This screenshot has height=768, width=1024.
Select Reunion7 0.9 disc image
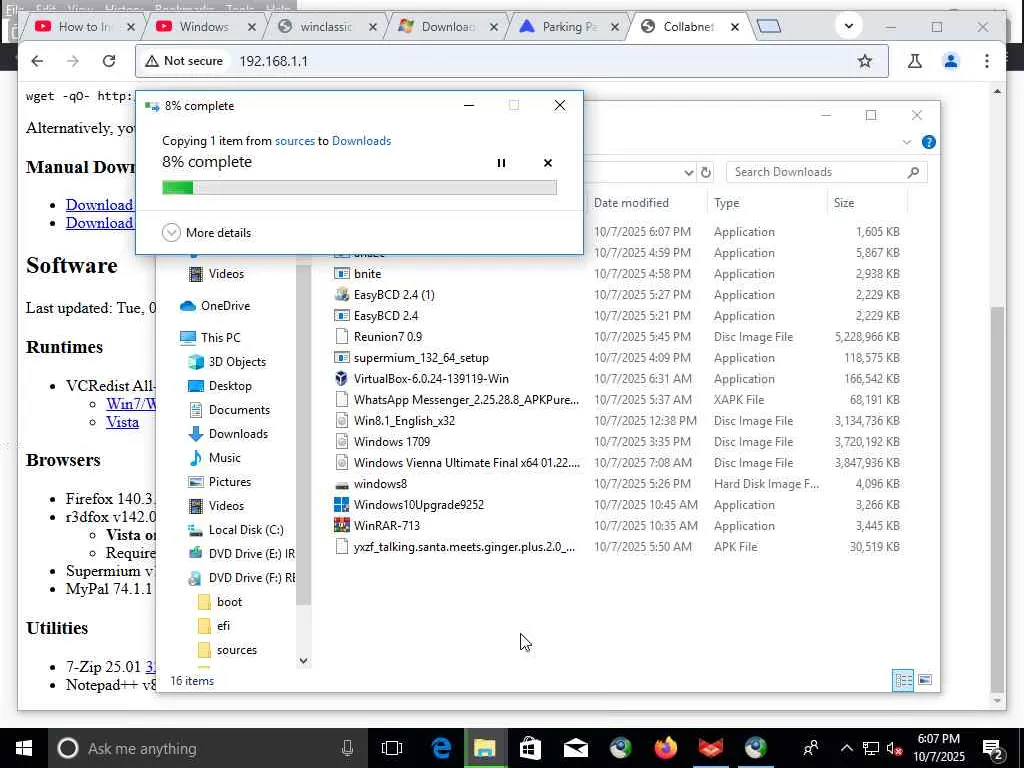387,337
